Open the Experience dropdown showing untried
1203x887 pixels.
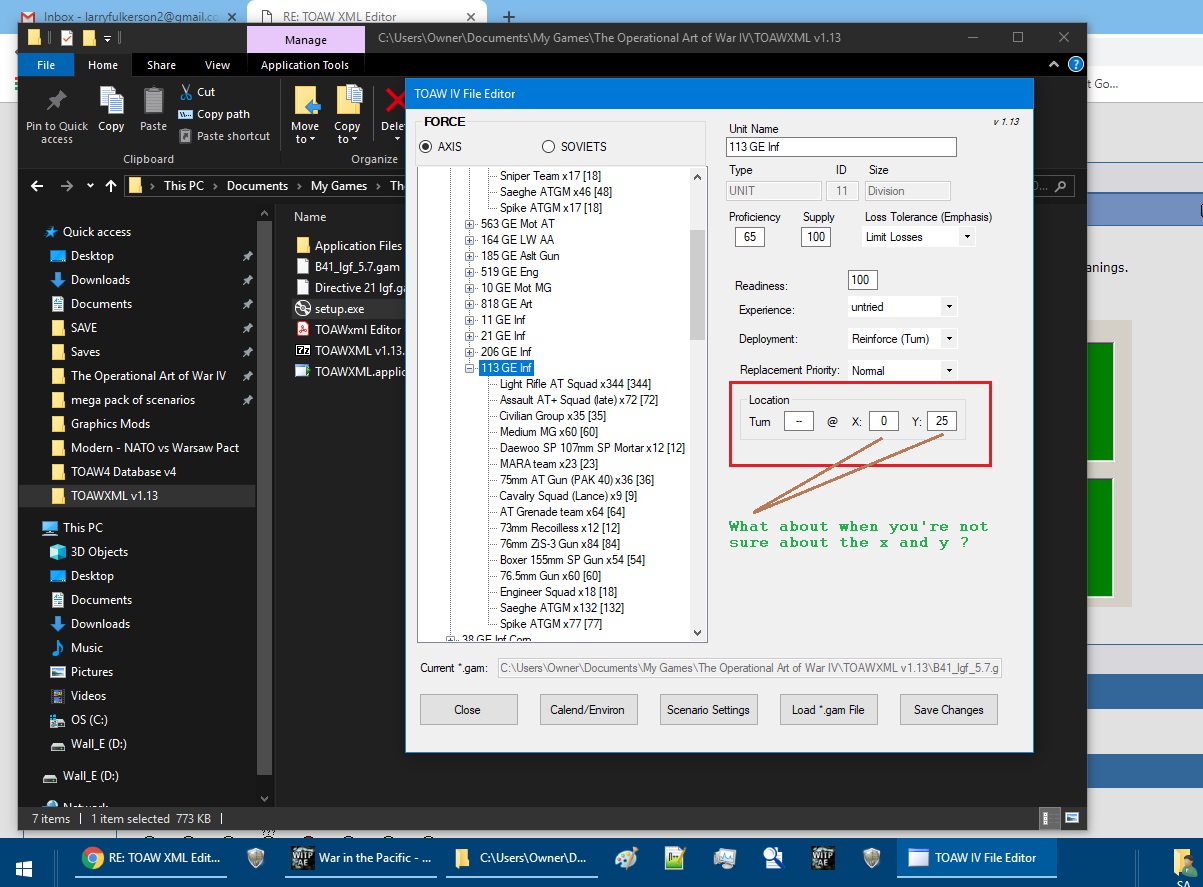[949, 307]
